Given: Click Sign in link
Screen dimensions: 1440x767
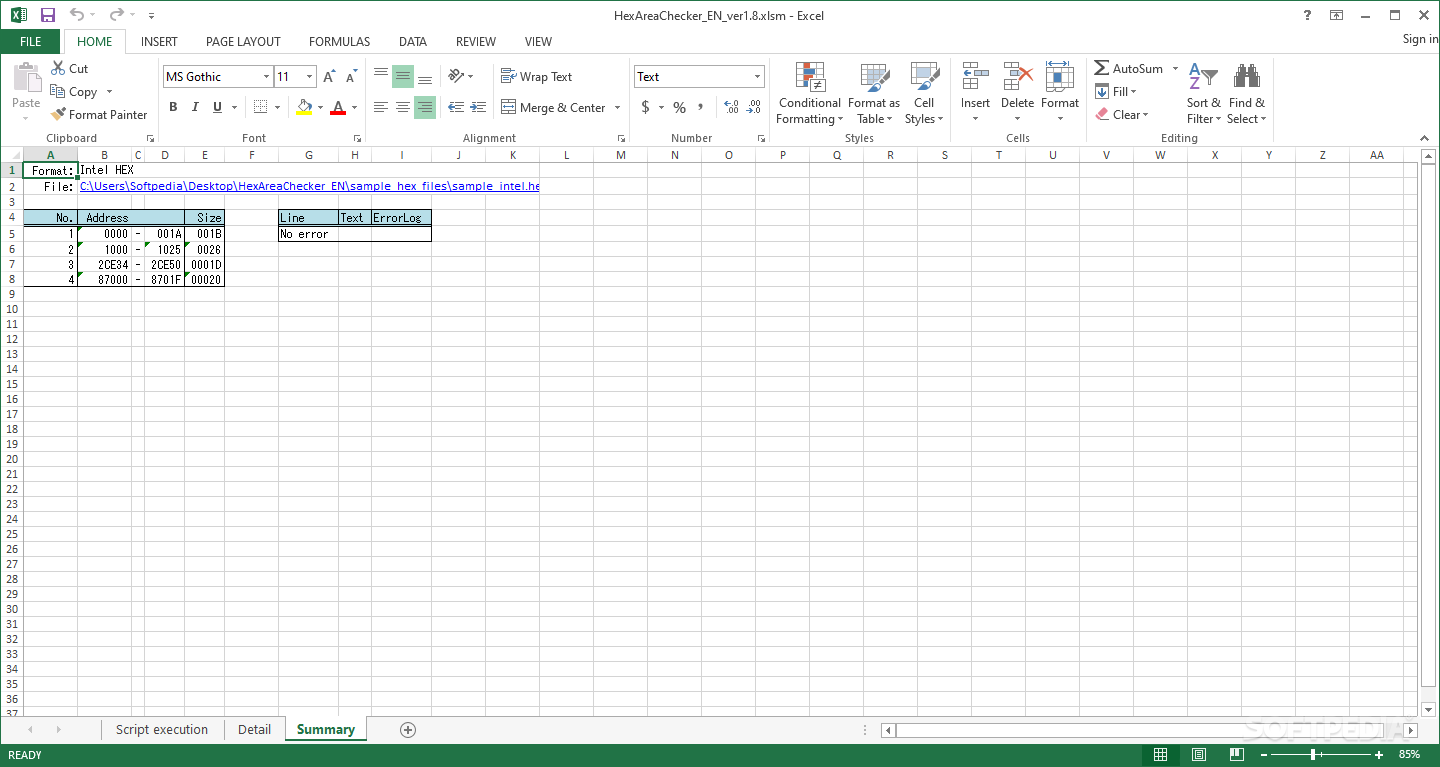Looking at the screenshot, I should (1420, 39).
